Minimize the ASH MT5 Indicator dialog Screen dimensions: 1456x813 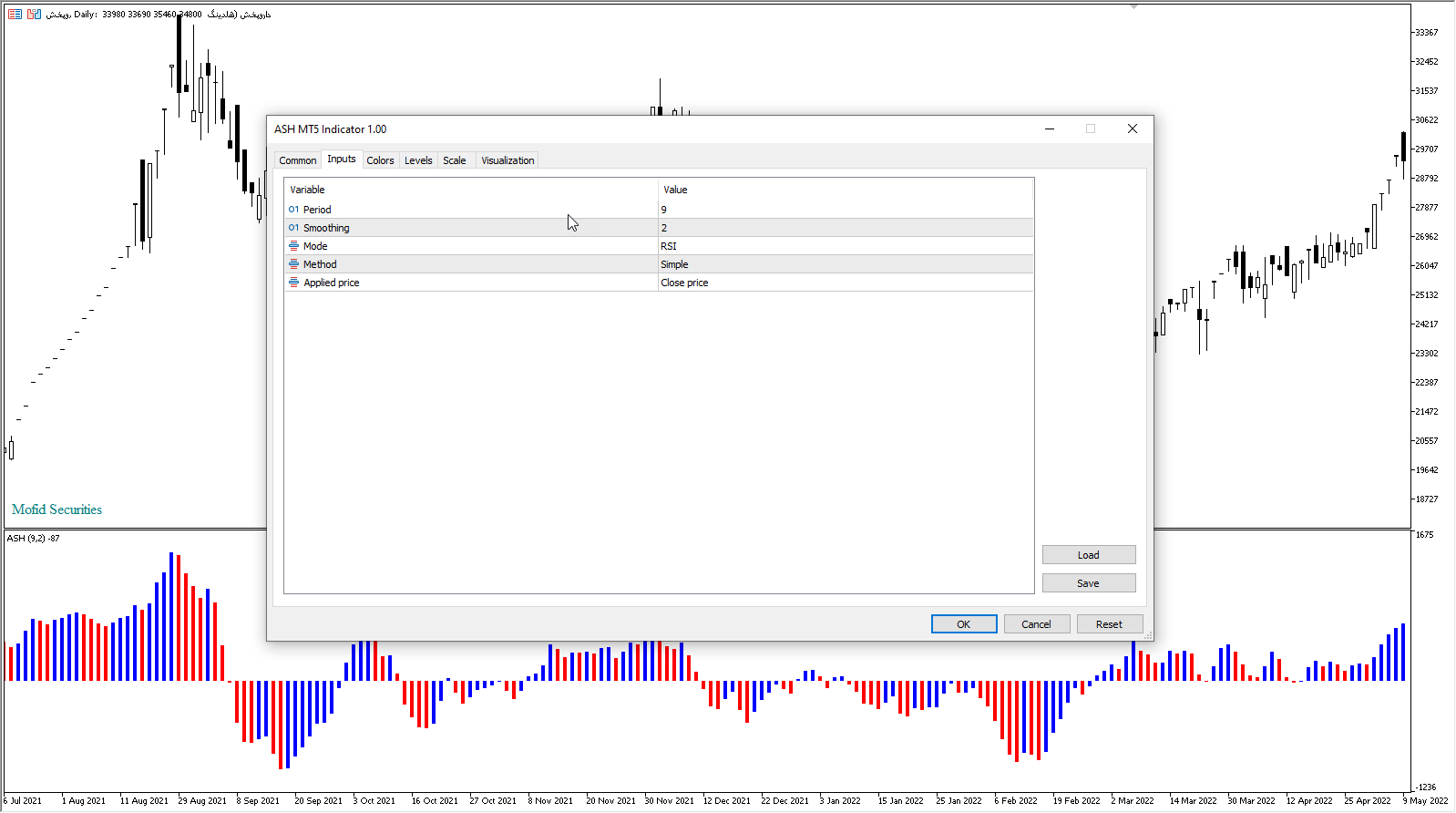point(1050,129)
